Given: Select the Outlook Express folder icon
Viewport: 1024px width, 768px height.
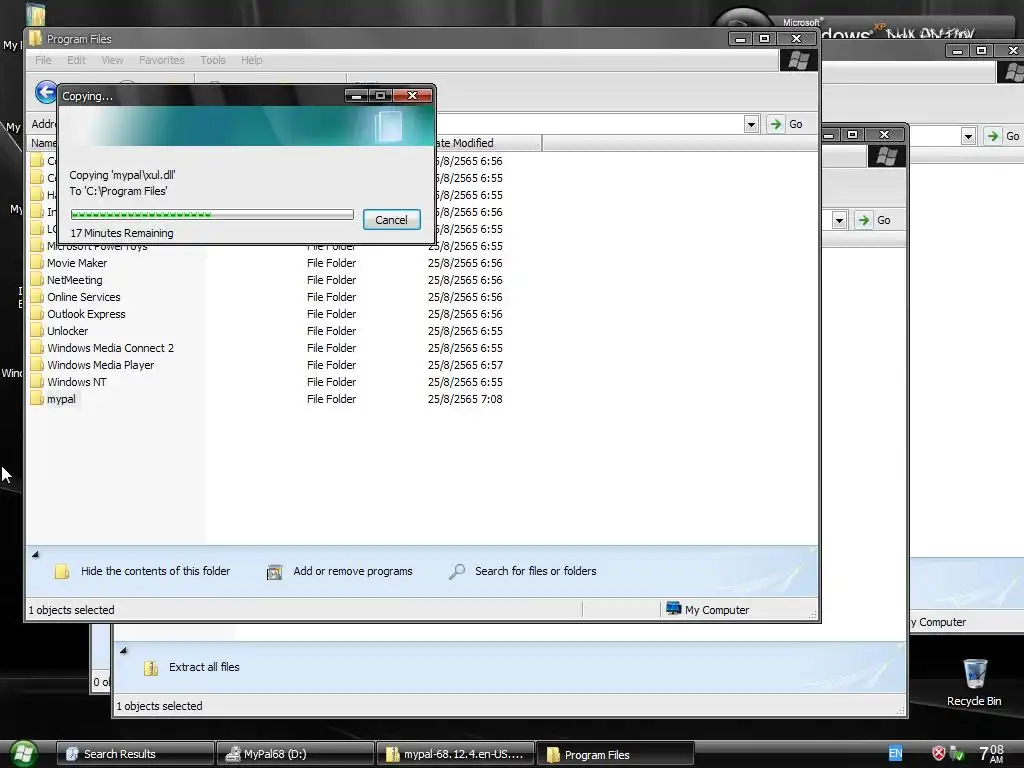Looking at the screenshot, I should (37, 314).
